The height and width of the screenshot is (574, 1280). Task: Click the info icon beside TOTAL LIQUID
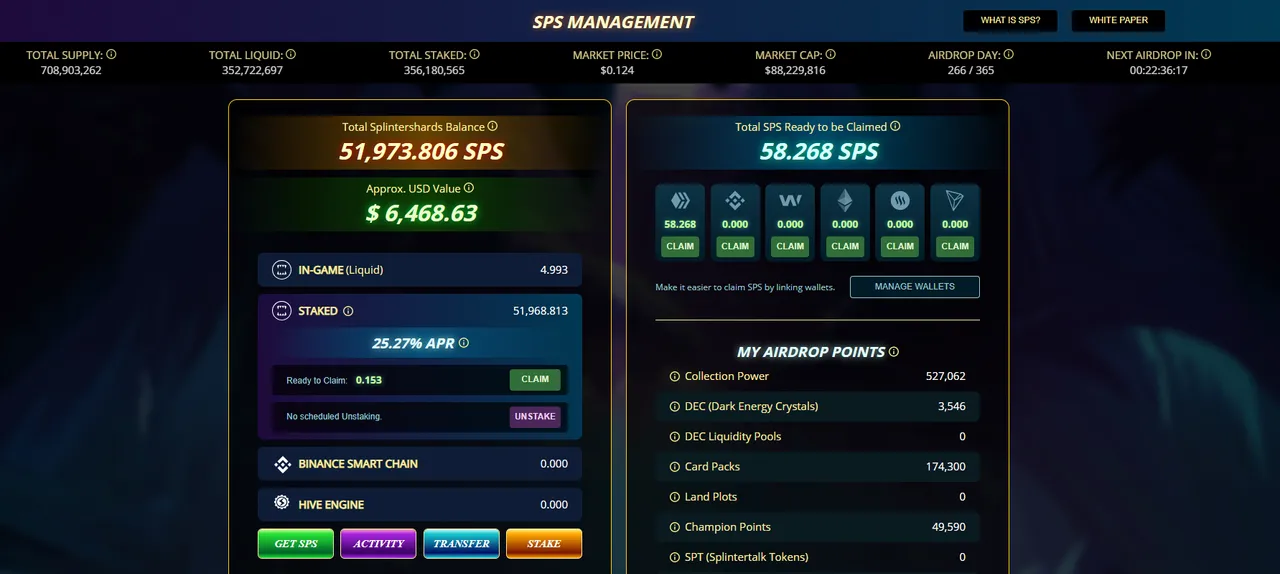click(x=290, y=55)
